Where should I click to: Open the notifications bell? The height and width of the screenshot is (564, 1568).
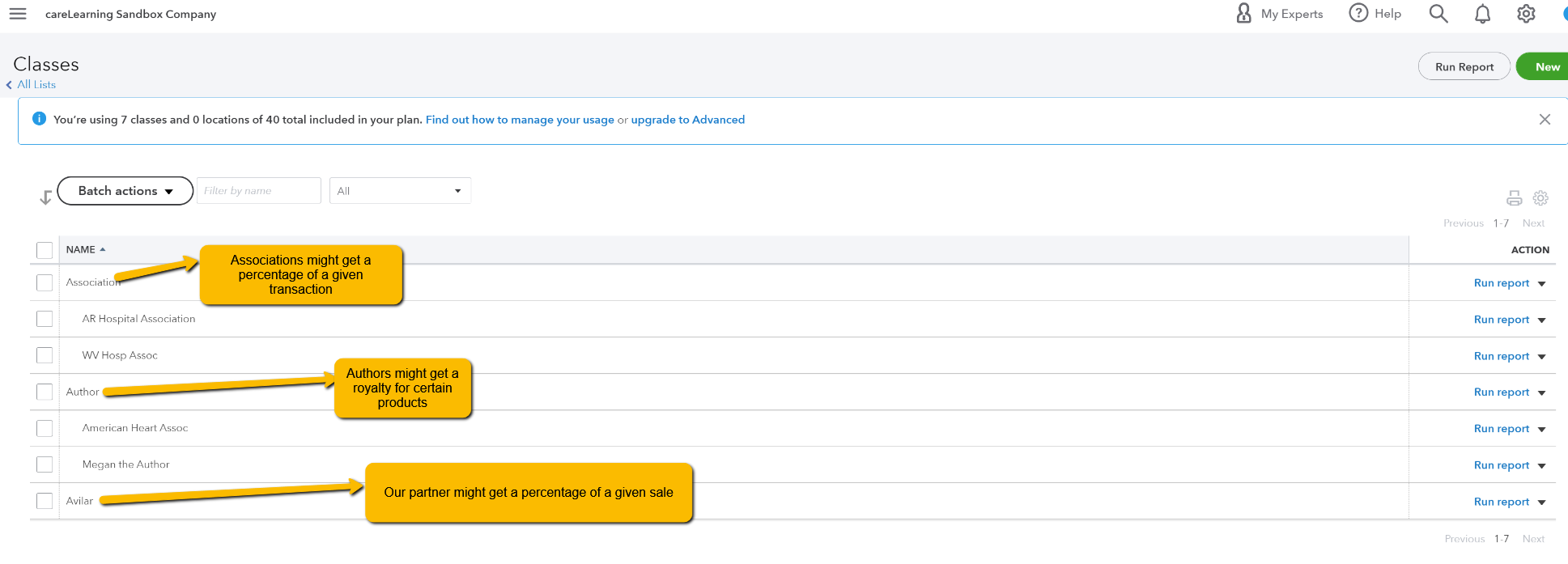pos(1482,14)
